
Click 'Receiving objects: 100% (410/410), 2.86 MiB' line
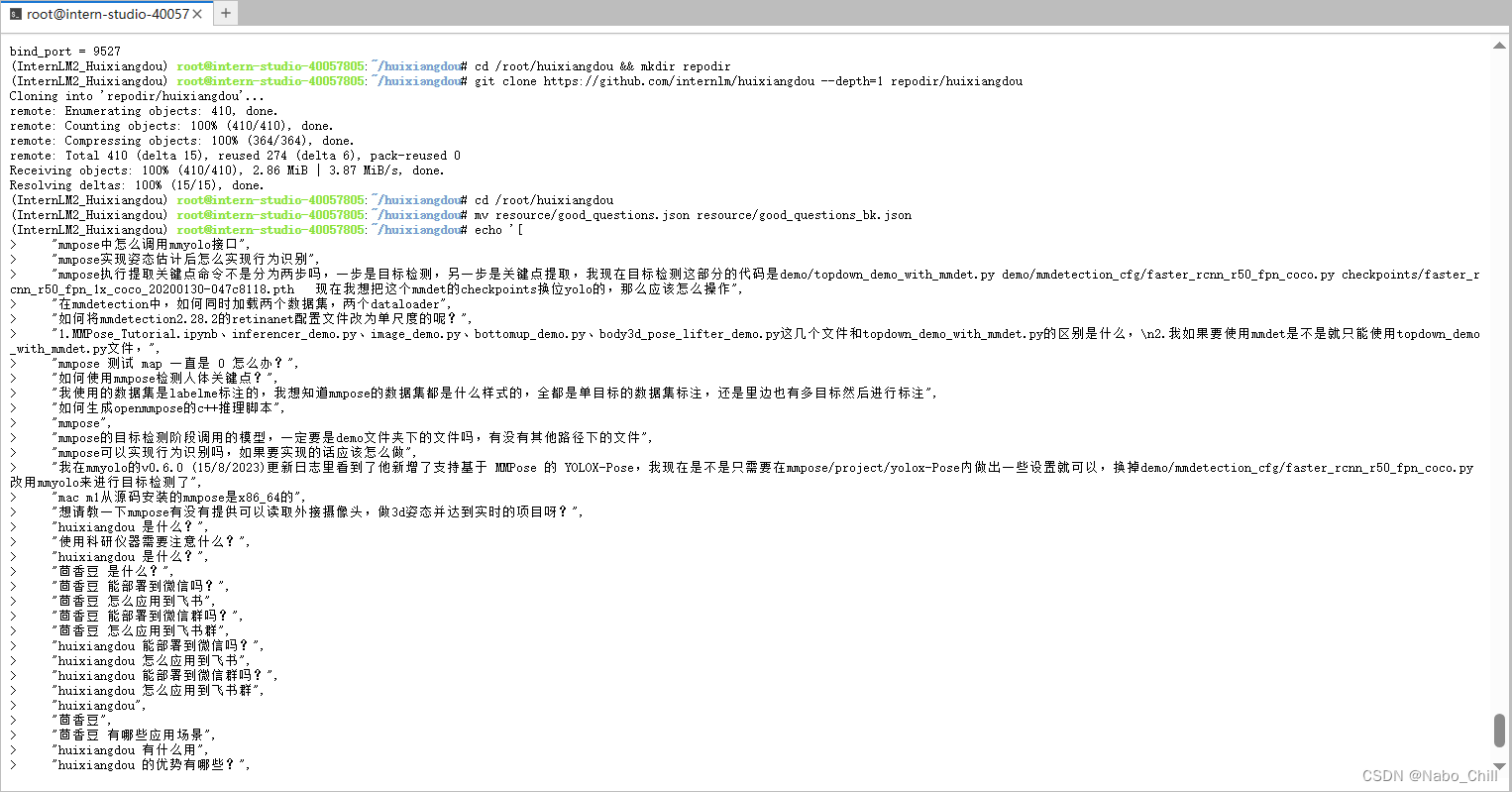pos(227,170)
